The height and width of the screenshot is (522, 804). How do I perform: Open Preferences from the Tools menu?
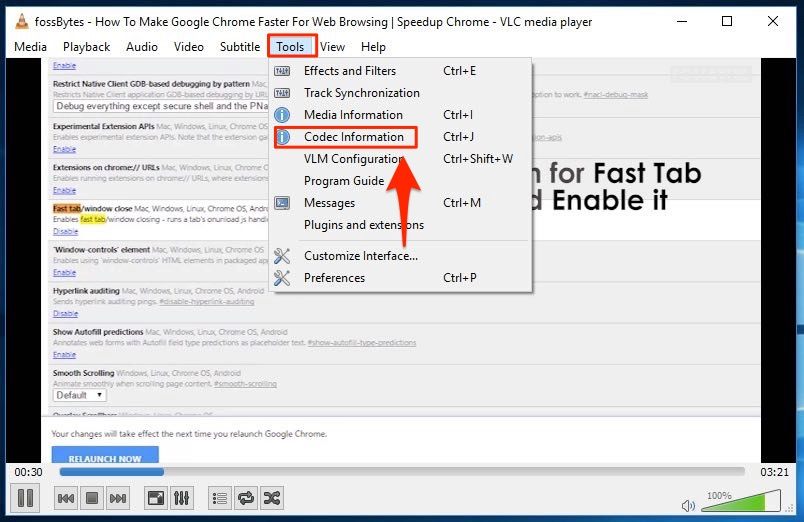click(x=334, y=278)
